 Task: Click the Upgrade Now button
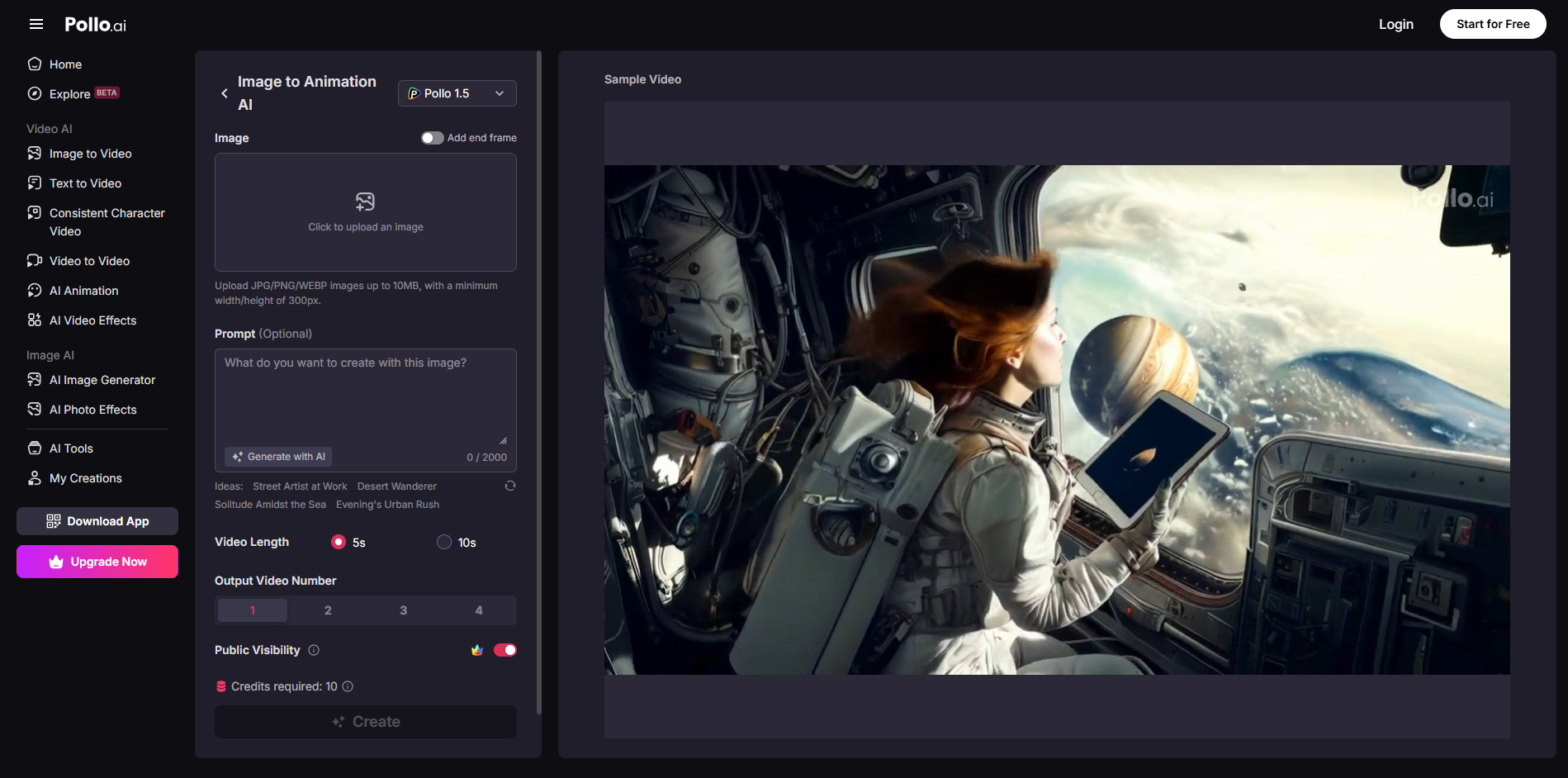click(x=97, y=562)
